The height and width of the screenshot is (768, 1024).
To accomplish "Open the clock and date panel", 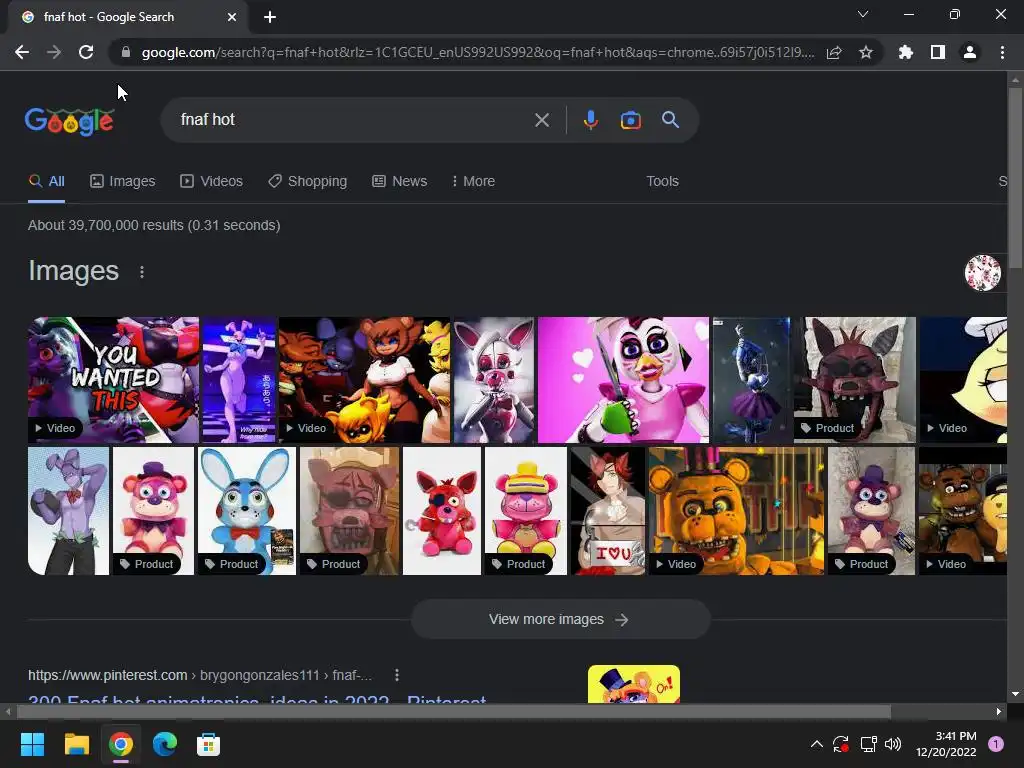I will (x=946, y=744).
